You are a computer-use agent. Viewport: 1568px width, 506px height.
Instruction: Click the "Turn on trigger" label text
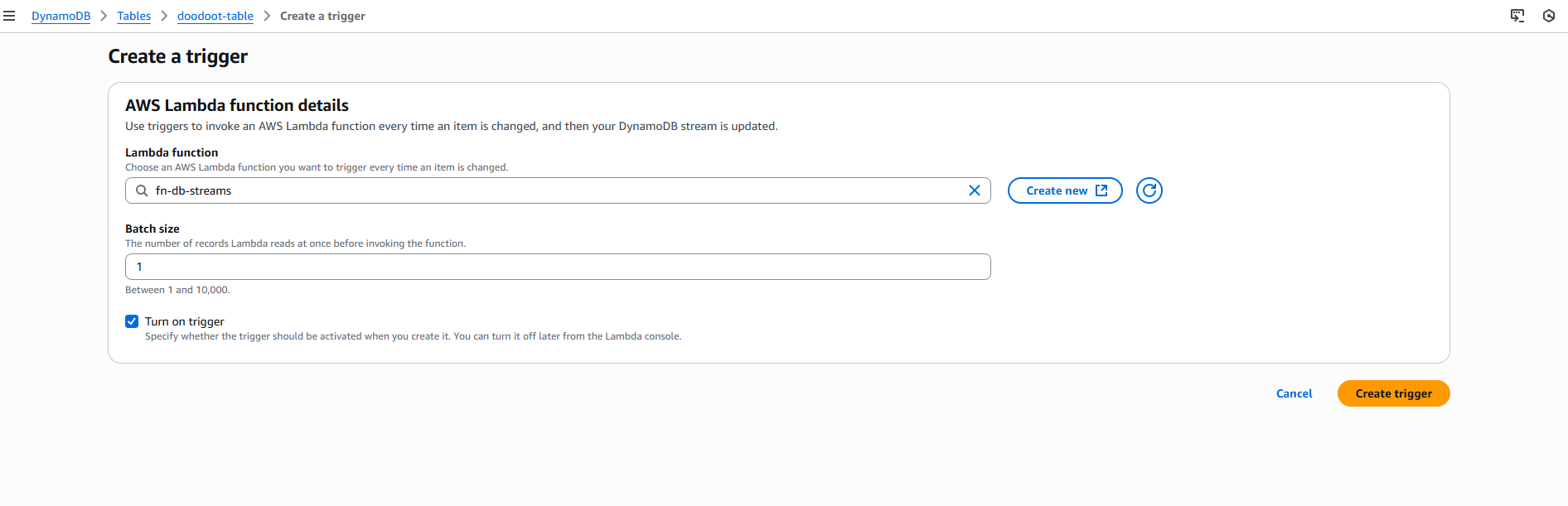185,321
